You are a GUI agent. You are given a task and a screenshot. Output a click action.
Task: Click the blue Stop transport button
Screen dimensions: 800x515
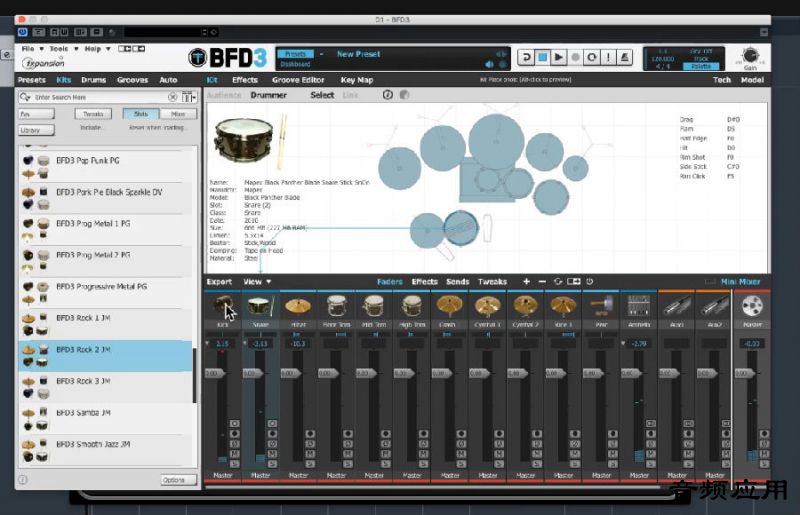pos(543,57)
